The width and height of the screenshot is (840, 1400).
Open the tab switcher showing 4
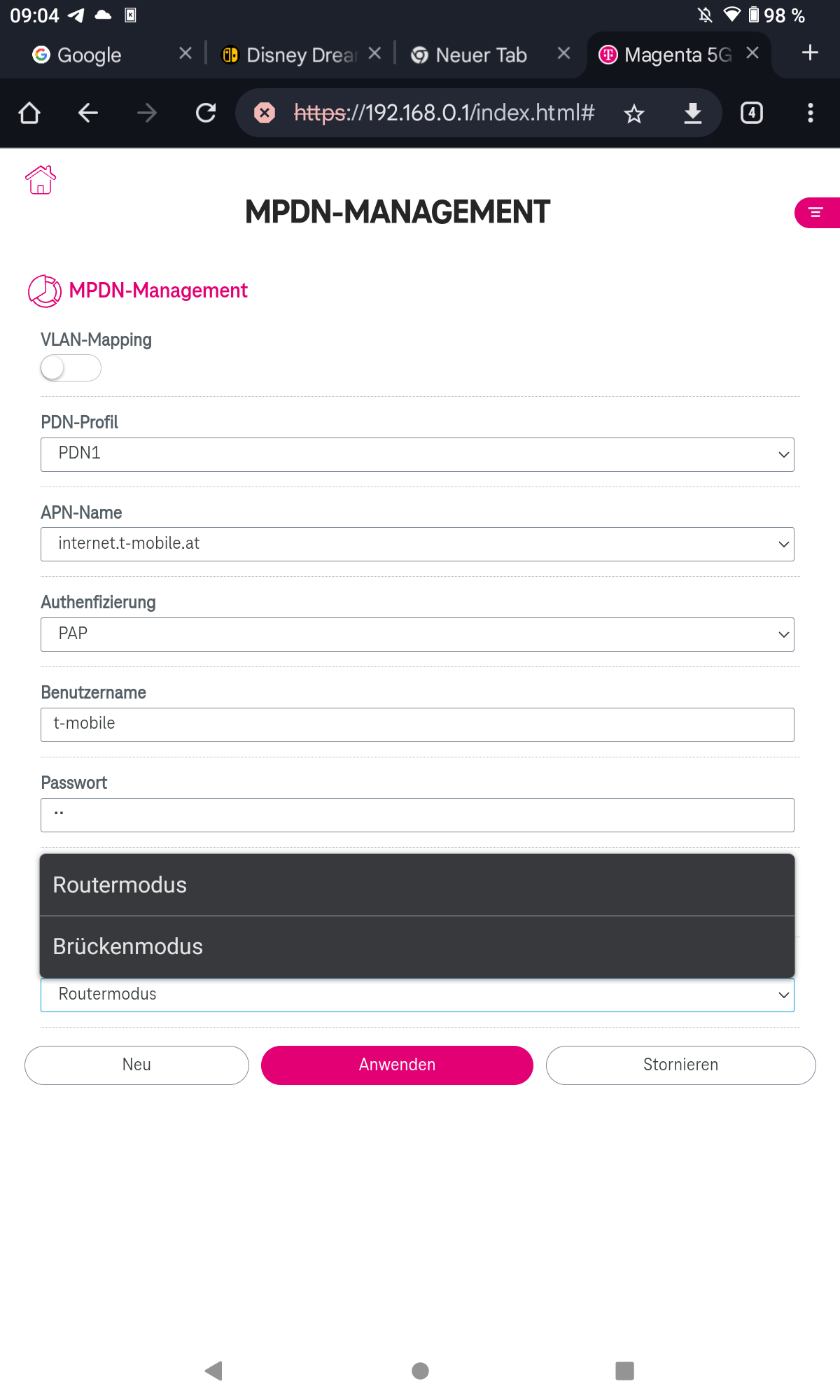pos(752,113)
